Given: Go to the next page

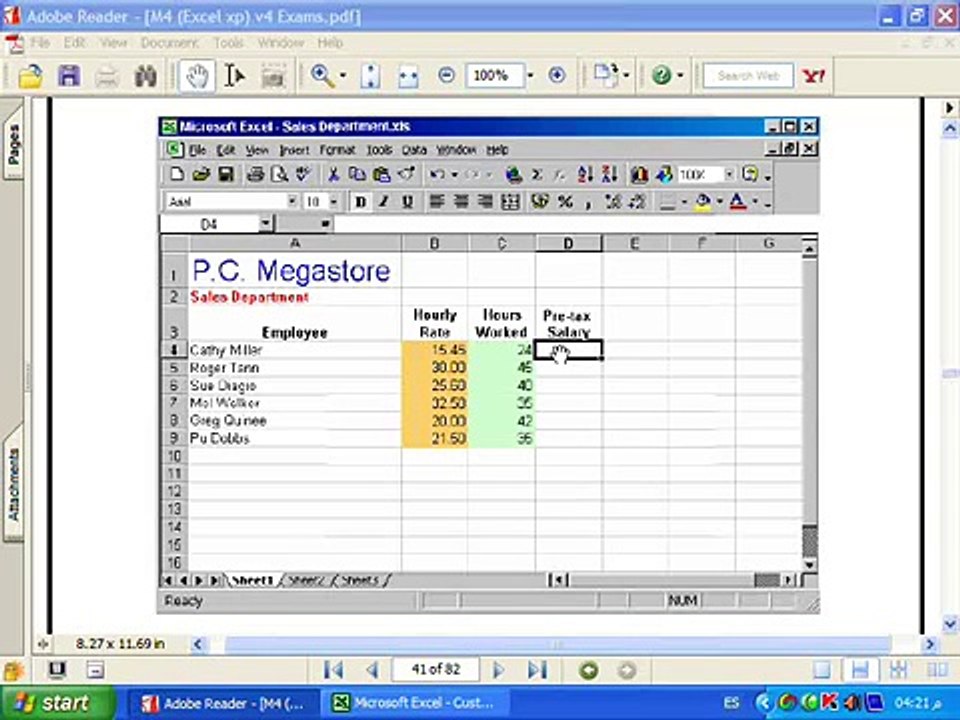Looking at the screenshot, I should point(499,670).
